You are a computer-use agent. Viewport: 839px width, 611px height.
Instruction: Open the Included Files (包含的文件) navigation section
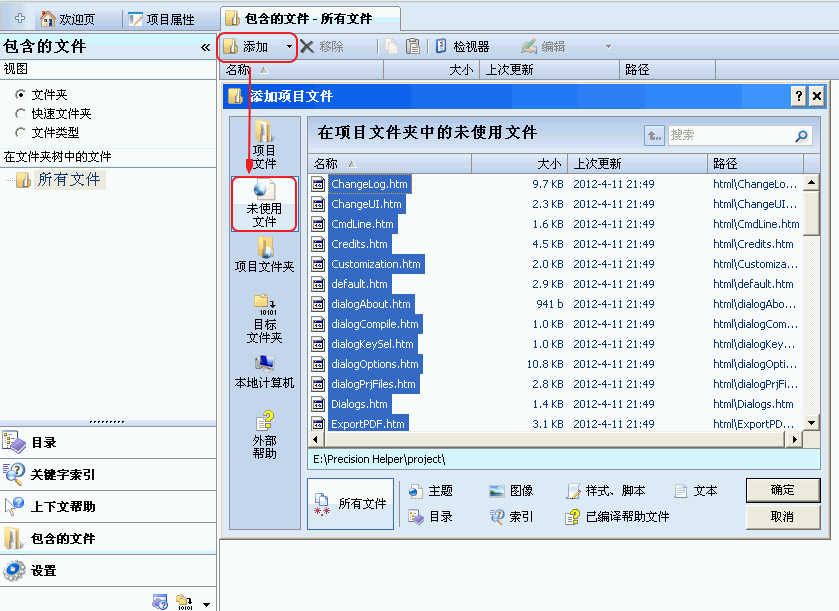[108, 538]
